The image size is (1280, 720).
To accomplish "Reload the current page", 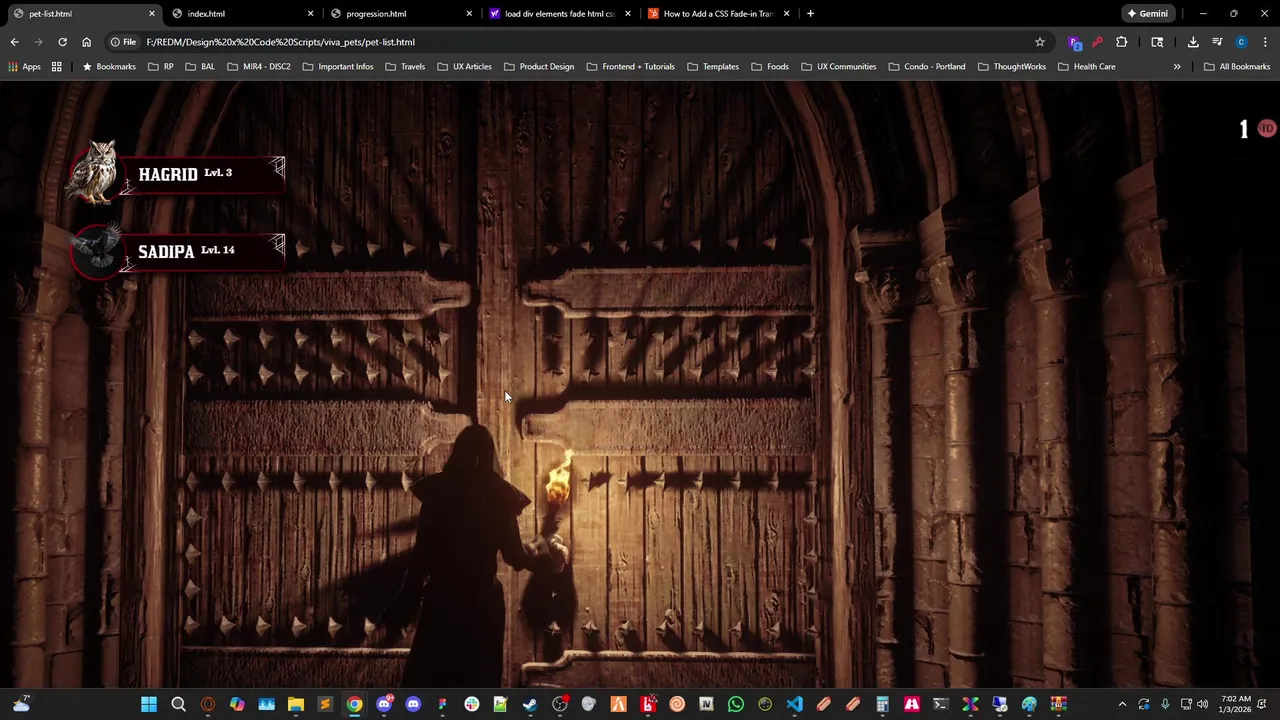I will click(x=62, y=42).
